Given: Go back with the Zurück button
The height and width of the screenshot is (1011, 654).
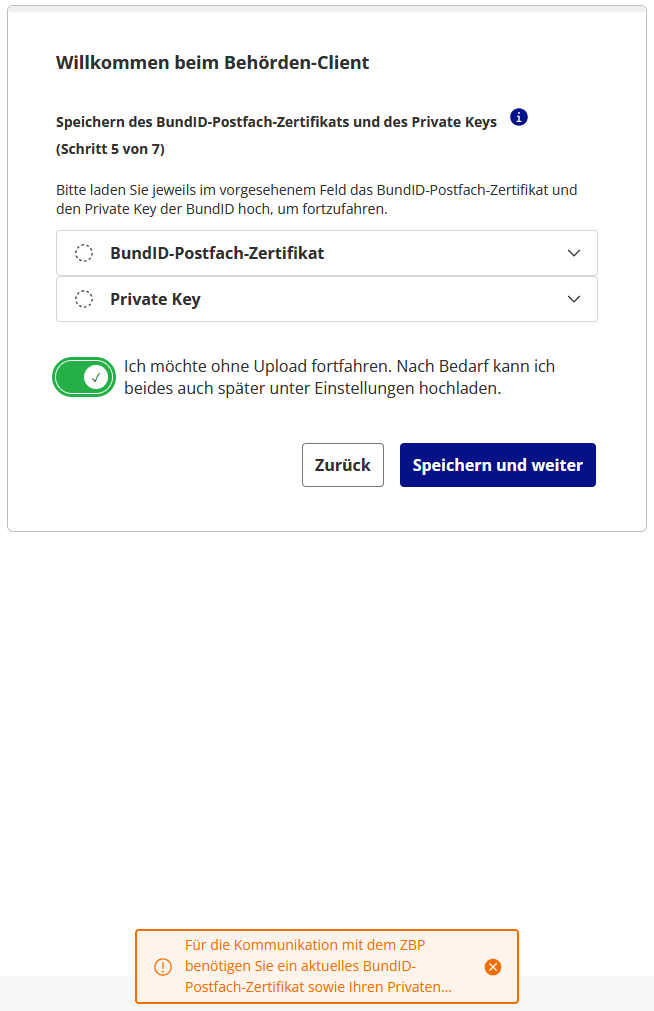Looking at the screenshot, I should 342,465.
